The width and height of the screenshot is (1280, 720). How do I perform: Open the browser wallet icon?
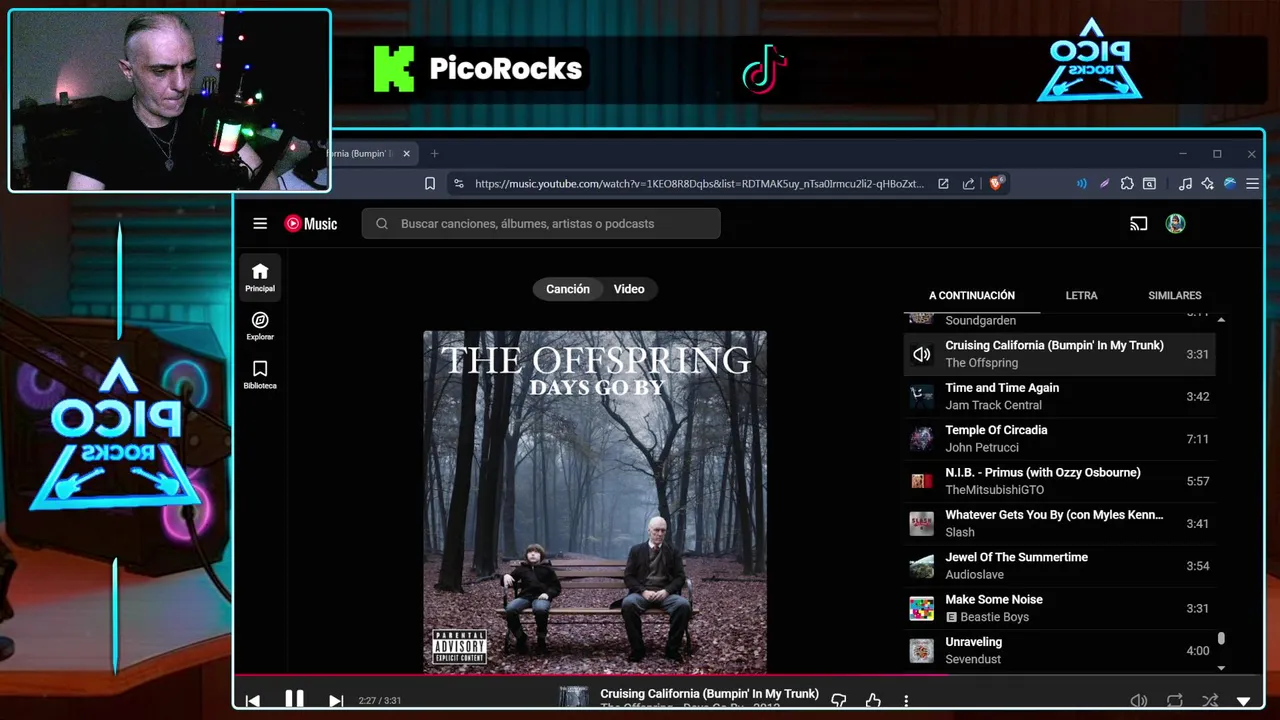coord(1150,184)
